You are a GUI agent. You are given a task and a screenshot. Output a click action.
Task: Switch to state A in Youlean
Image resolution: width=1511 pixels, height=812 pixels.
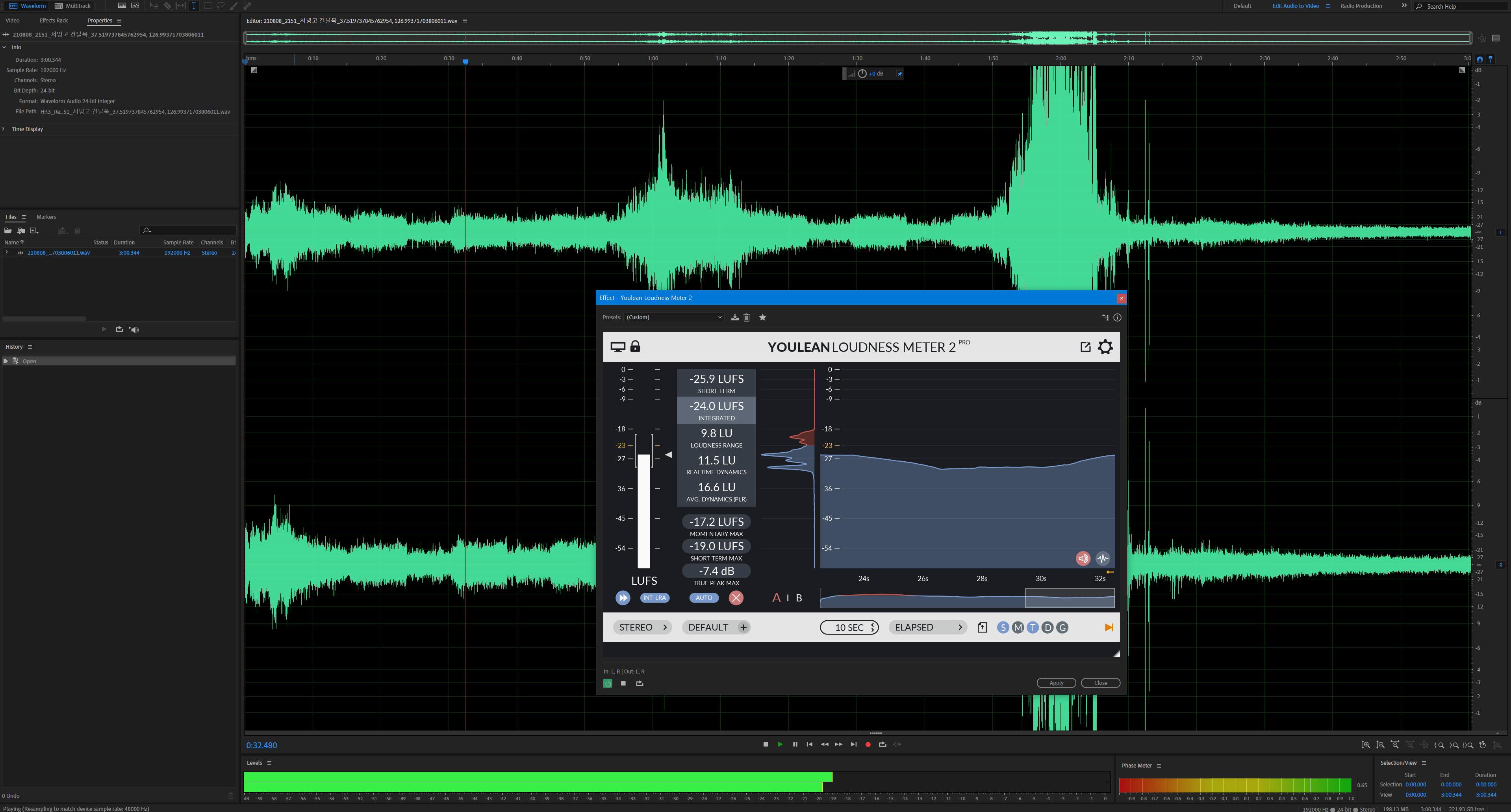777,597
